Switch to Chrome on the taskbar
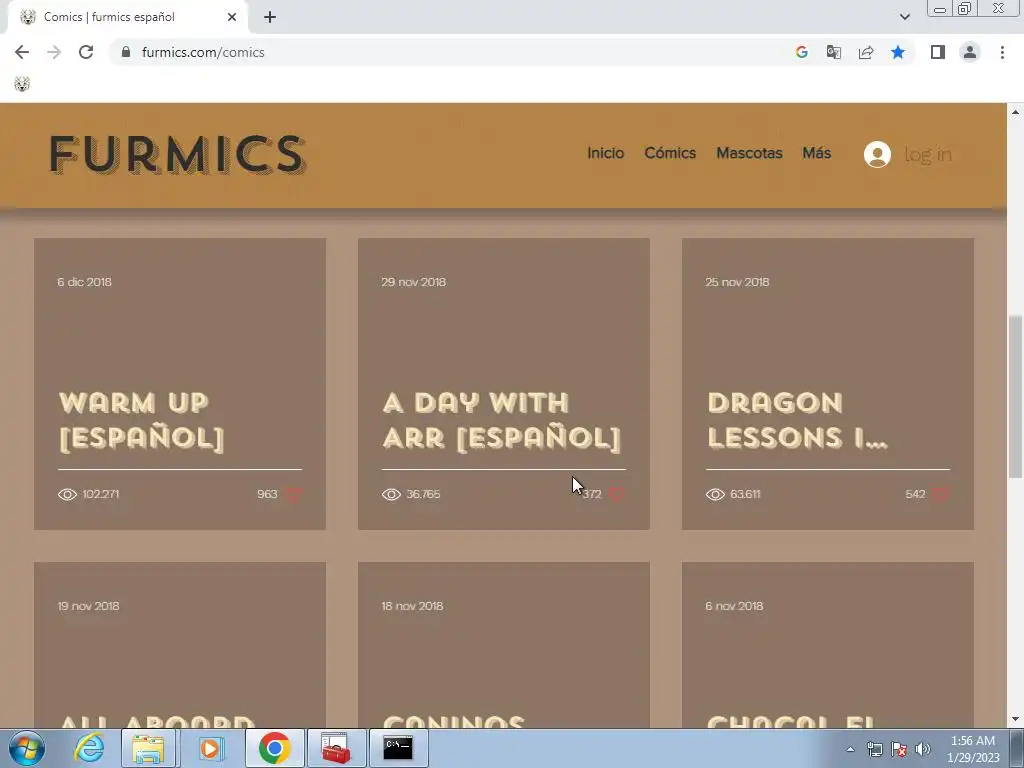Screen dimensions: 1024x768 click(274, 748)
